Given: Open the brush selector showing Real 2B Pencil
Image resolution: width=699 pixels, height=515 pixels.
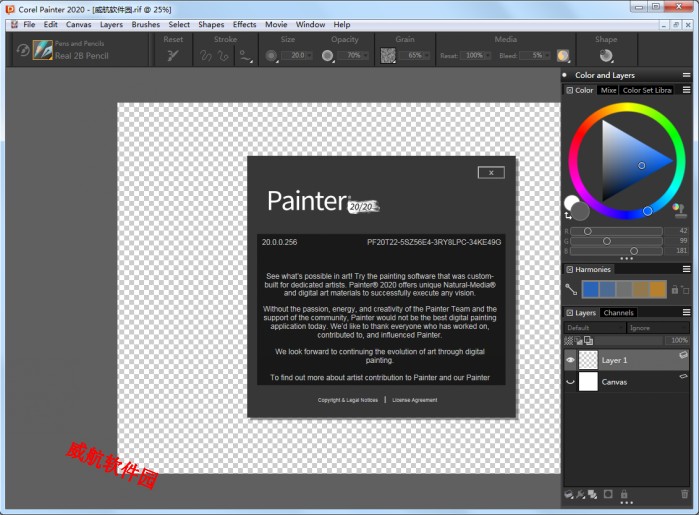Looking at the screenshot, I should (43, 49).
